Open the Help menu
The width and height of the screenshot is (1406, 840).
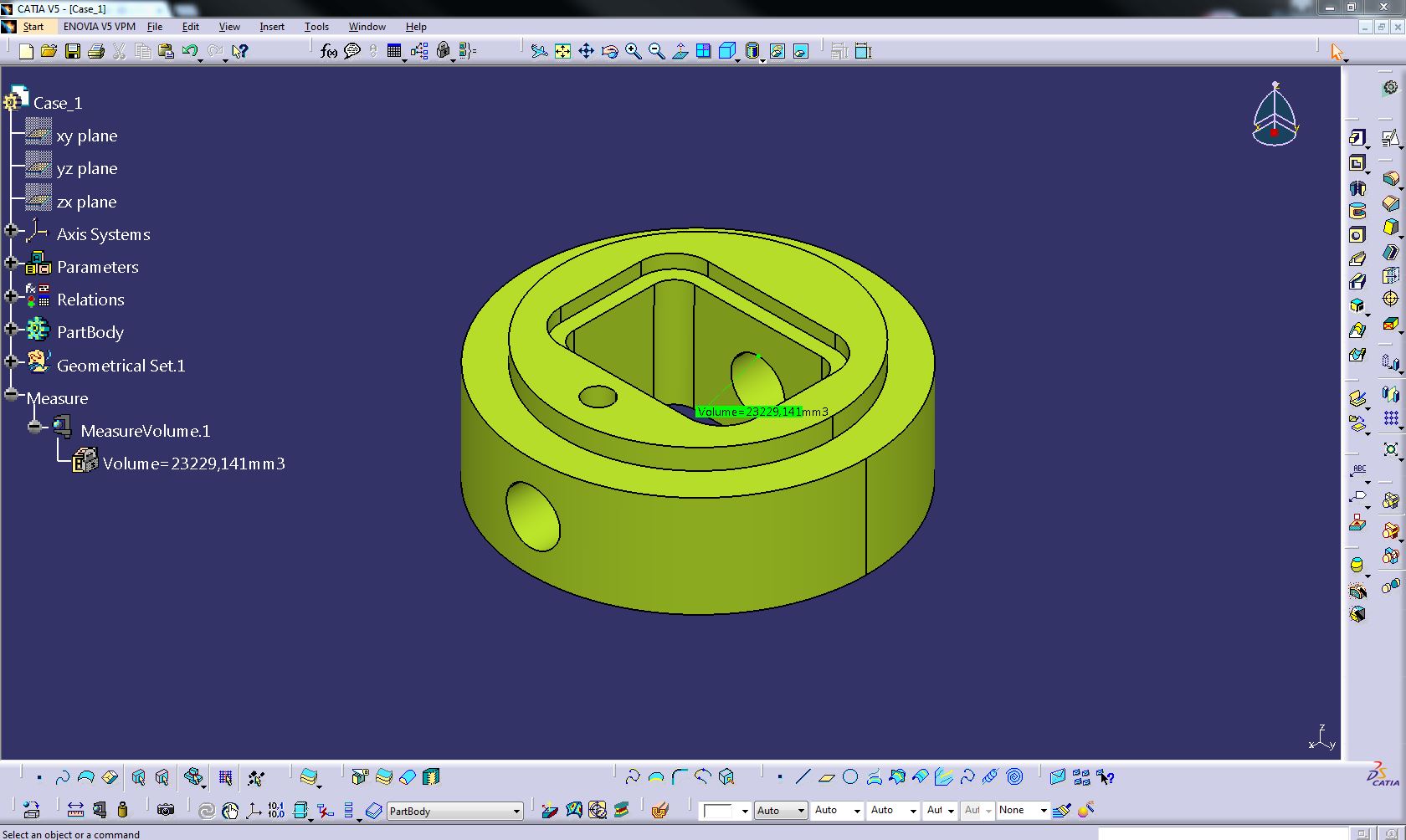(x=416, y=27)
